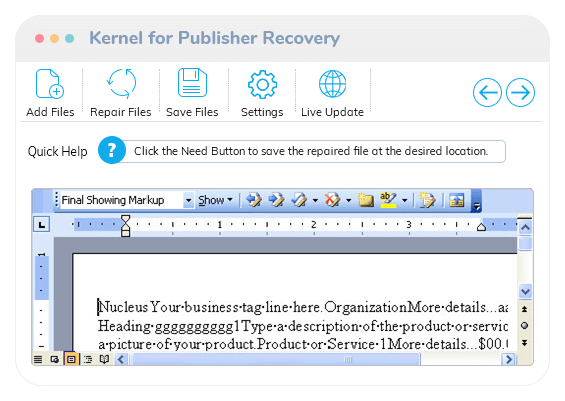Switch to Normal view in status bar
Screen dimensions: 565x401
38,359
